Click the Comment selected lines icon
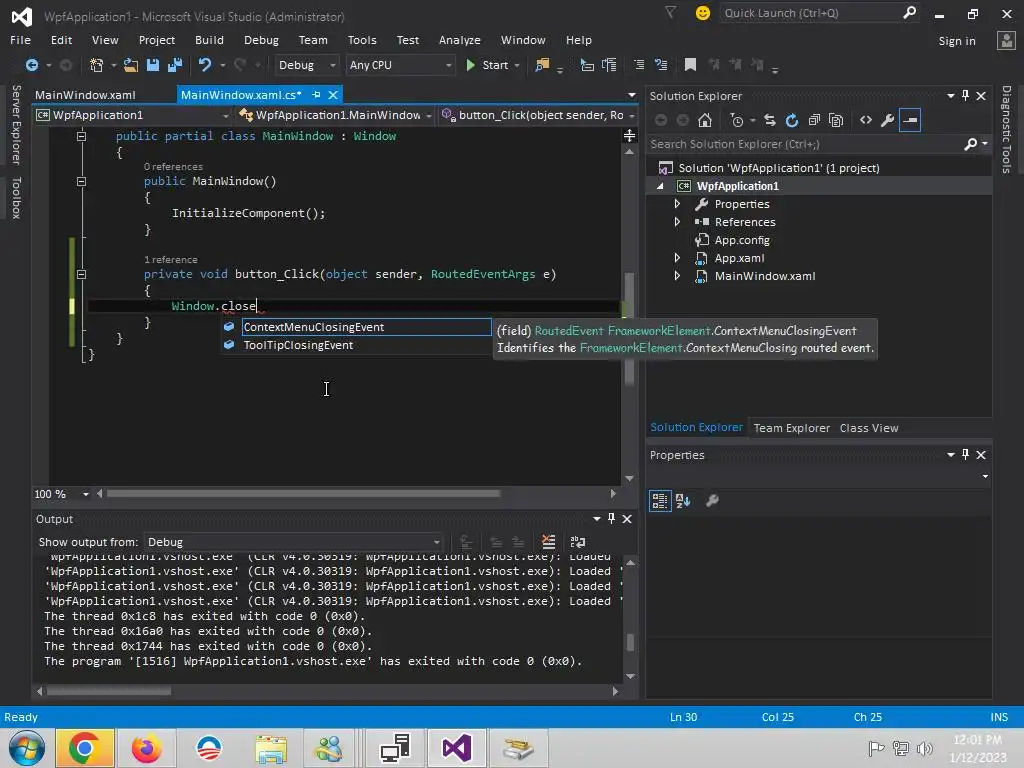 tap(639, 65)
